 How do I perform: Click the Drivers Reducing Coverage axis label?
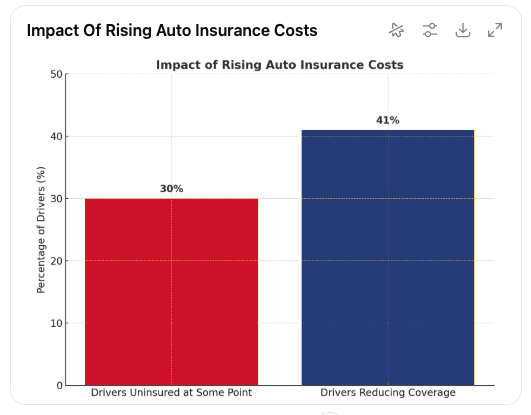(x=388, y=393)
